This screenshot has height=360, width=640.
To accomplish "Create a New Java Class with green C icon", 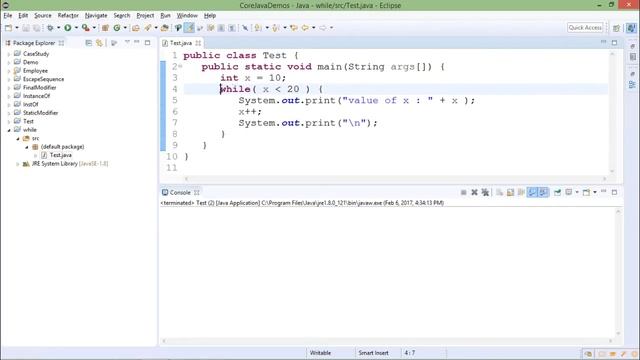I will point(117,28).
